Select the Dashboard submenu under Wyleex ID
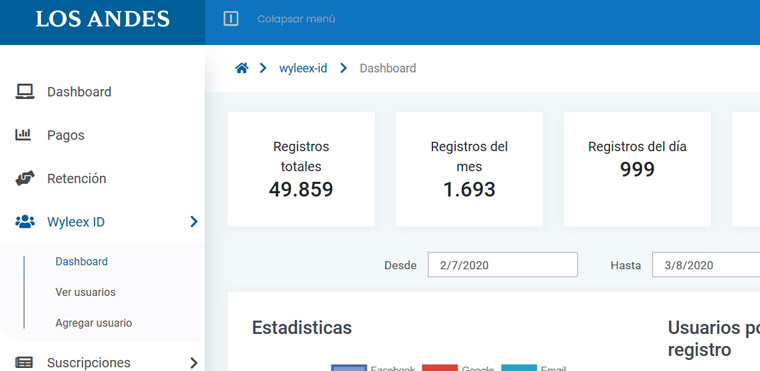Screen dimensions: 760x371 (81, 261)
